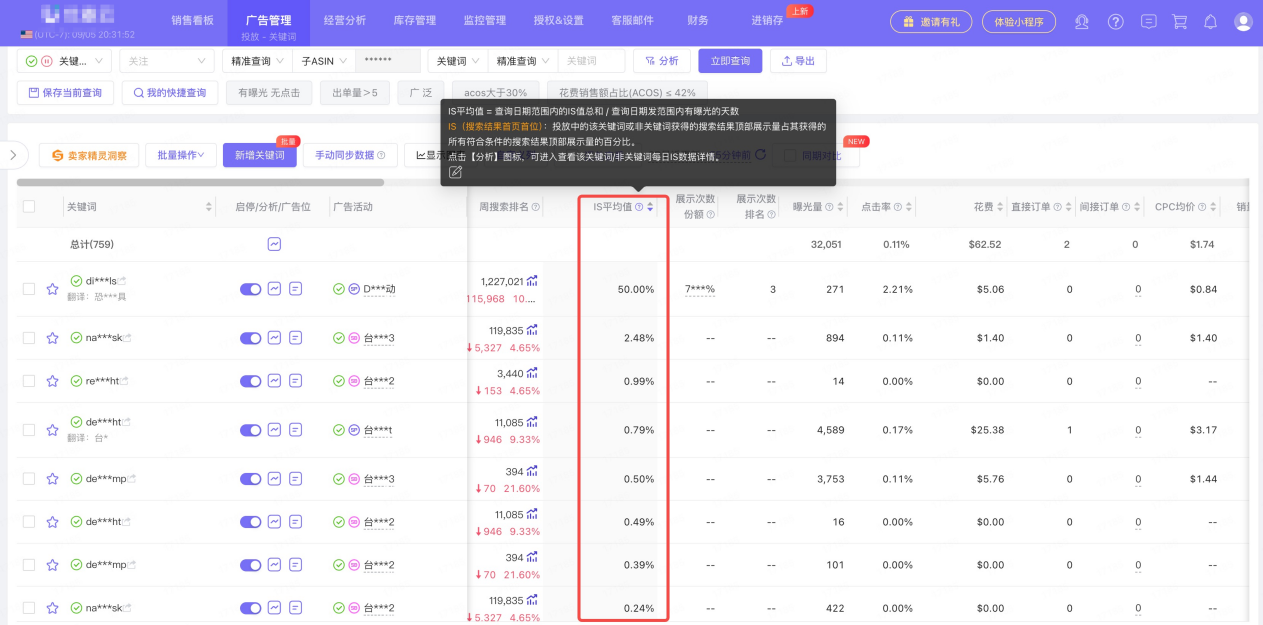This screenshot has height=625, width=1263.
Task: Check the checkbox for the di***ls row
Action: (x=29, y=289)
